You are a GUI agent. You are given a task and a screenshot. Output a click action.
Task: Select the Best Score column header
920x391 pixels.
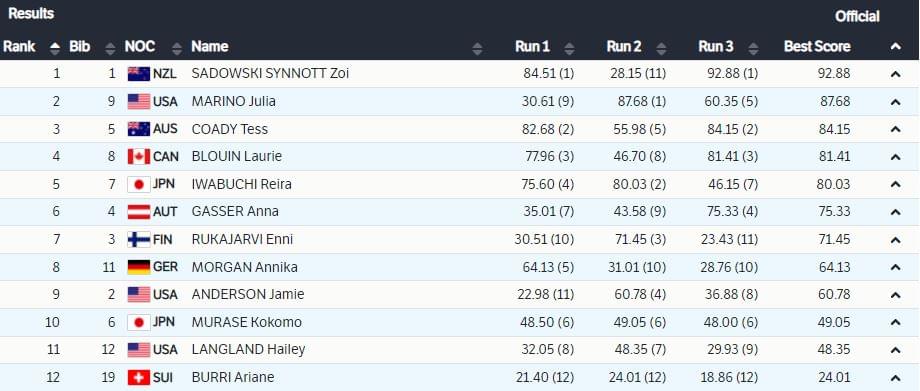[817, 46]
